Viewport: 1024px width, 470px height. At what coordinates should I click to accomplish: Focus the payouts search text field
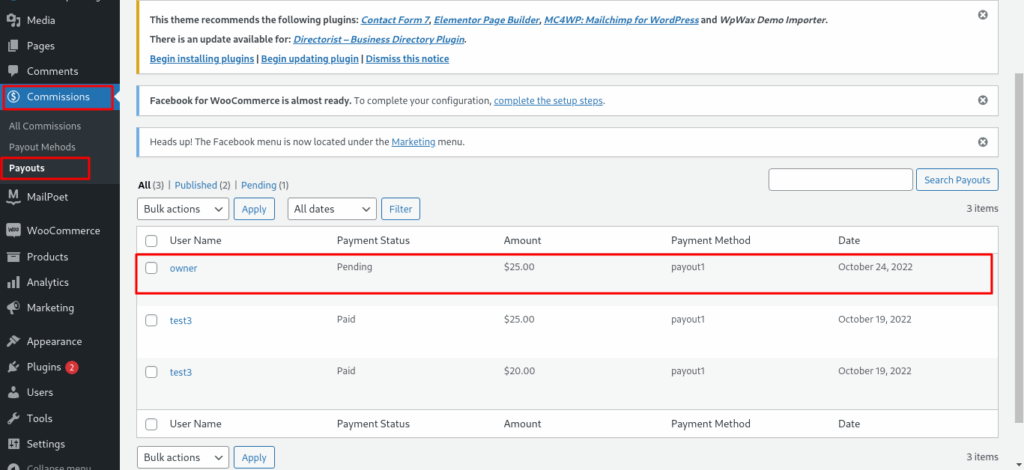tap(840, 180)
